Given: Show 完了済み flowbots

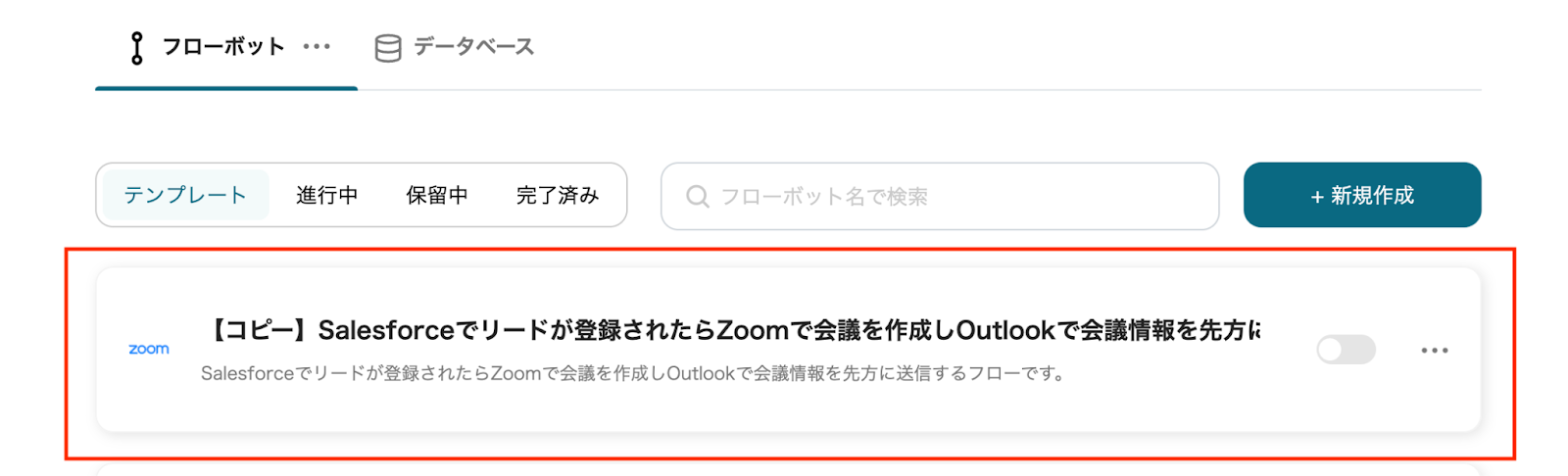Looking at the screenshot, I should coord(558,195).
